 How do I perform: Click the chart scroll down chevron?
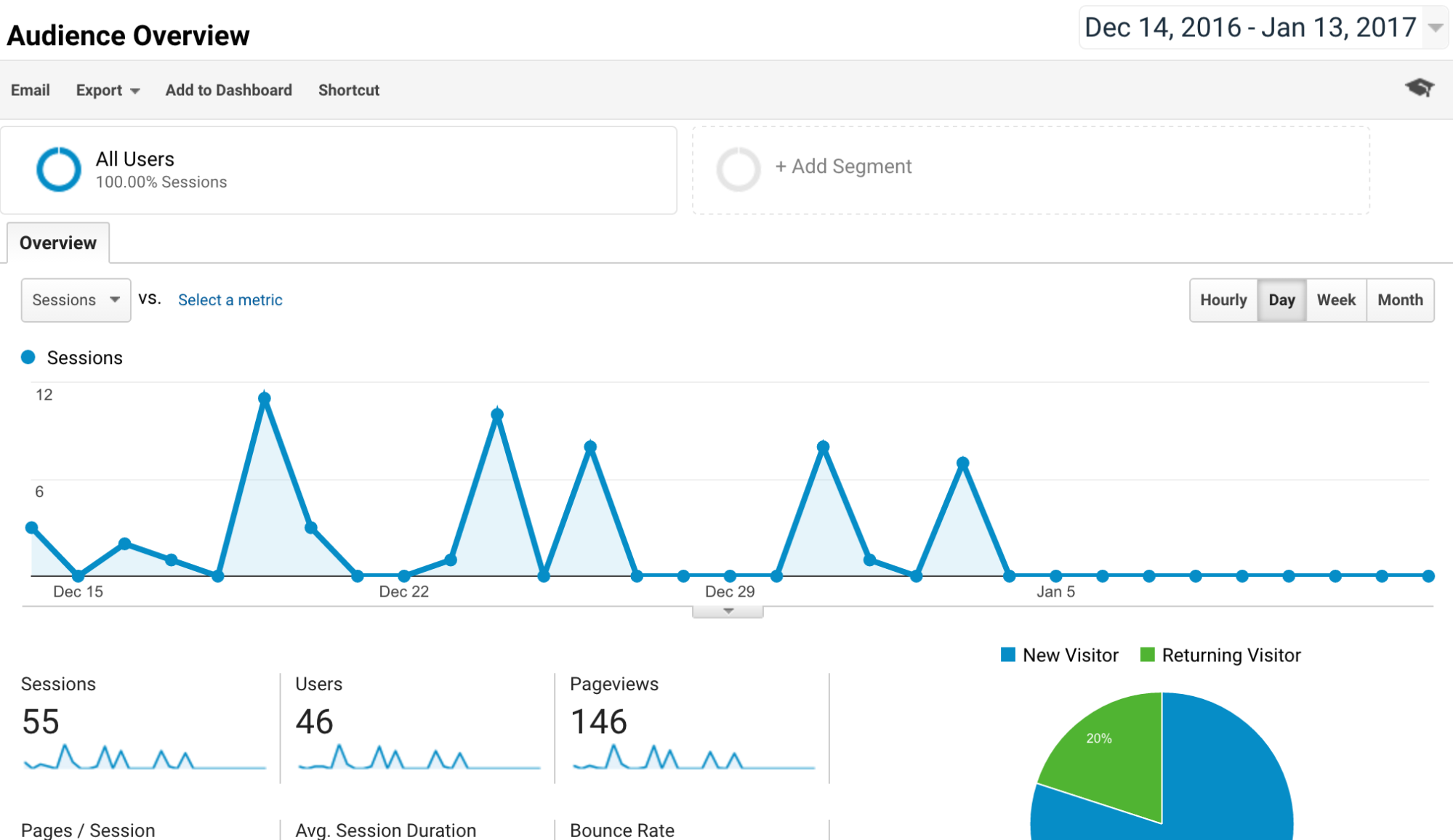[727, 610]
